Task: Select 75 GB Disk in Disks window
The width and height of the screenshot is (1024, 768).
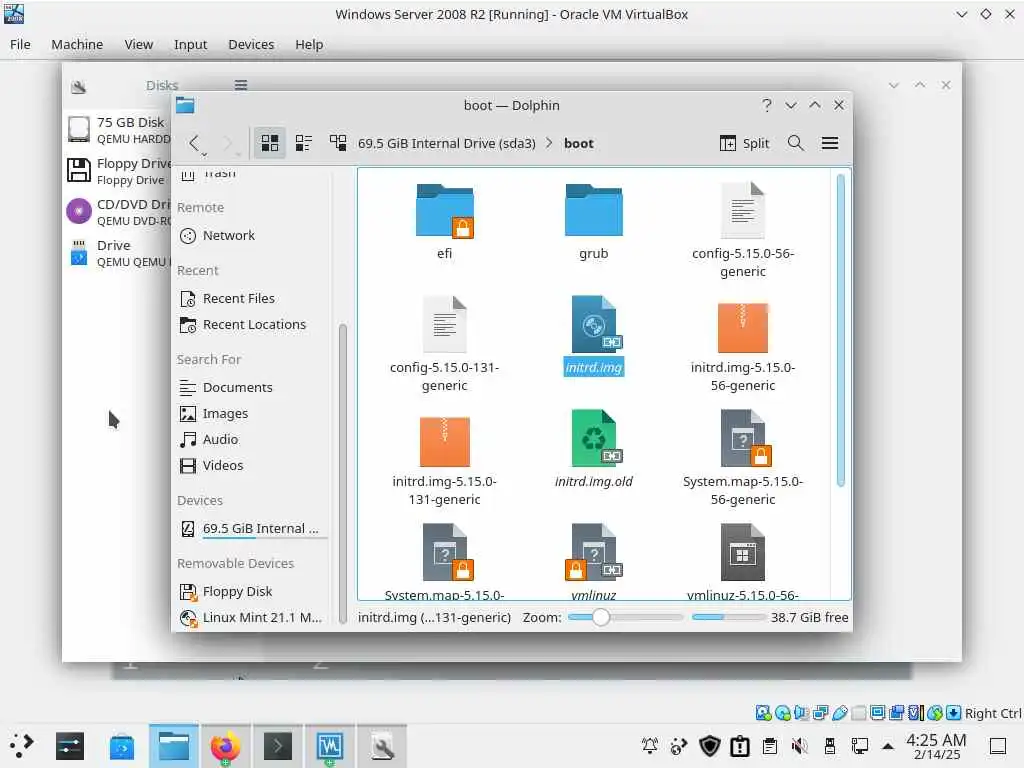Action: (118, 130)
